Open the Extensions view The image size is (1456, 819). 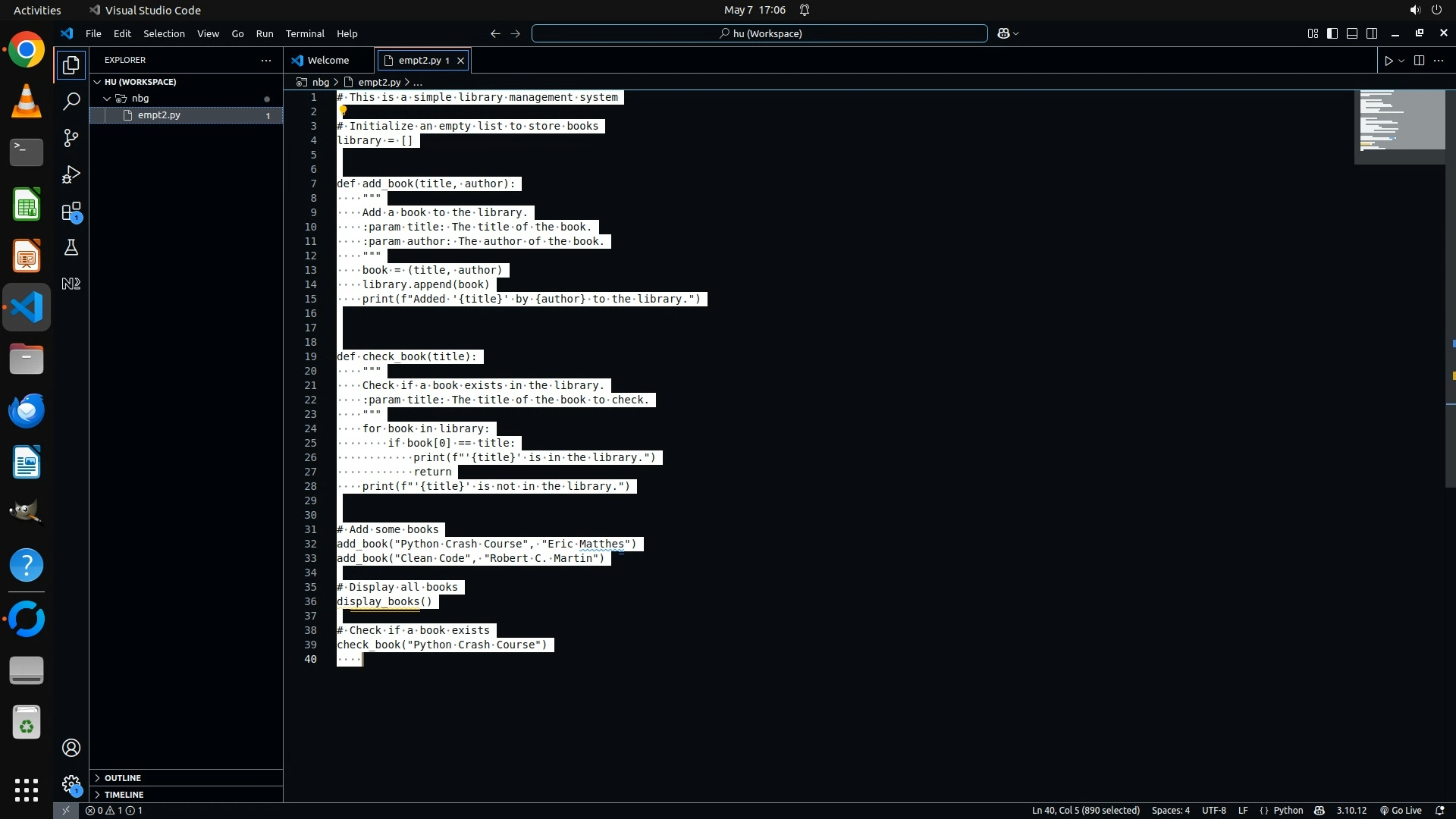71,212
